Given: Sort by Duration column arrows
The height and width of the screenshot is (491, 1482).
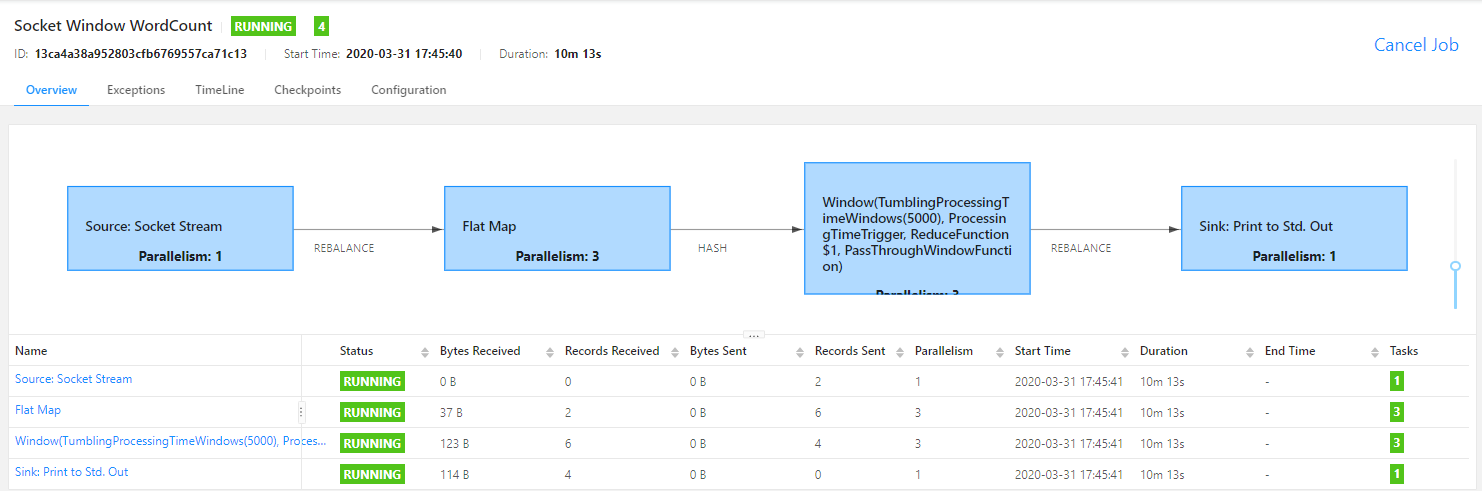Looking at the screenshot, I should [x=1249, y=352].
